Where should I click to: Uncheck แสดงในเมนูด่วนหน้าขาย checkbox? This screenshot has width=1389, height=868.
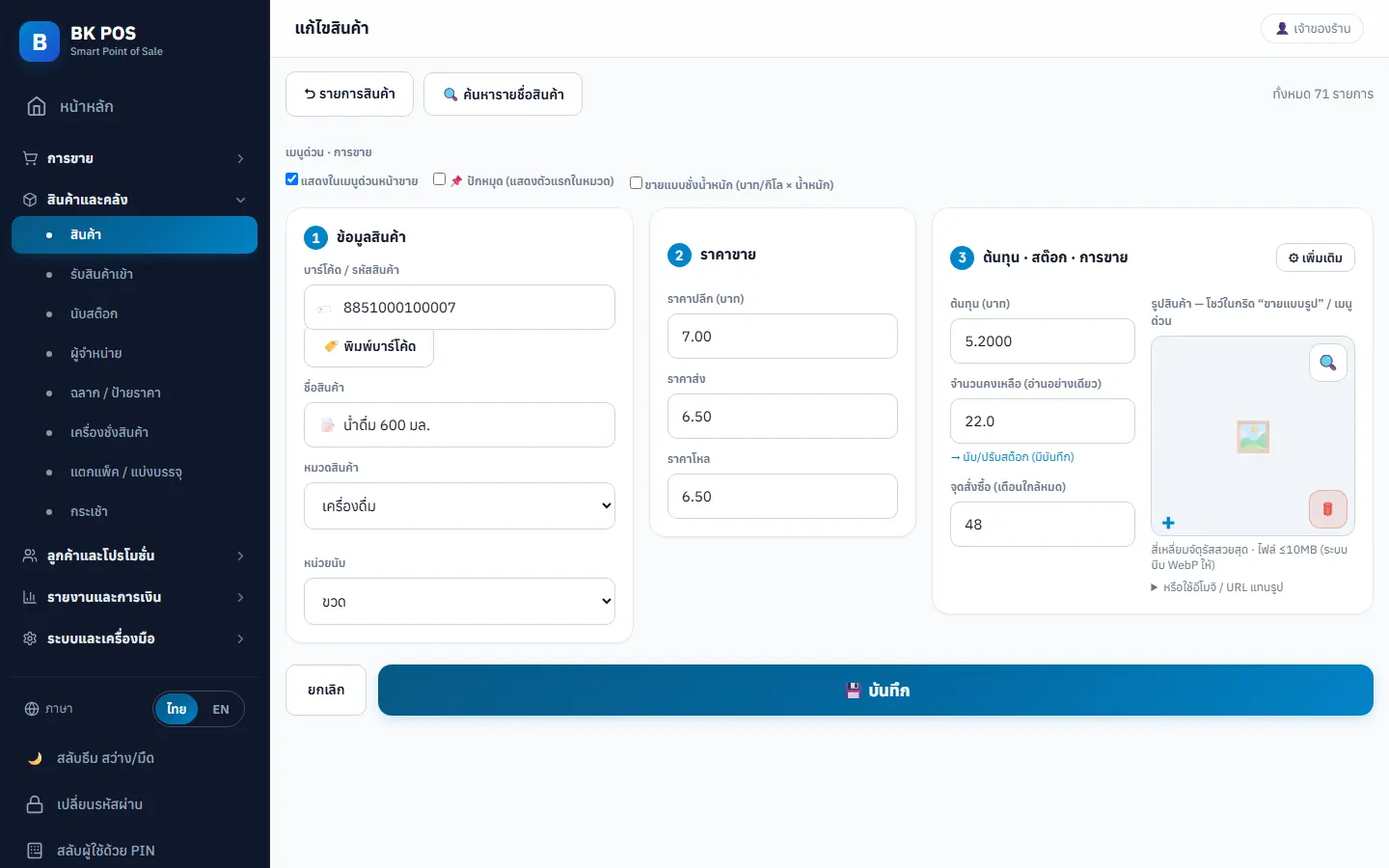pos(292,179)
